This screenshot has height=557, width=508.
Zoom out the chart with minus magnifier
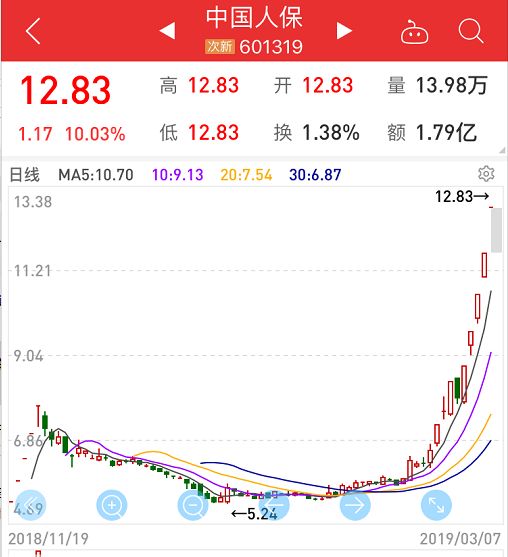pyautogui.click(x=193, y=505)
